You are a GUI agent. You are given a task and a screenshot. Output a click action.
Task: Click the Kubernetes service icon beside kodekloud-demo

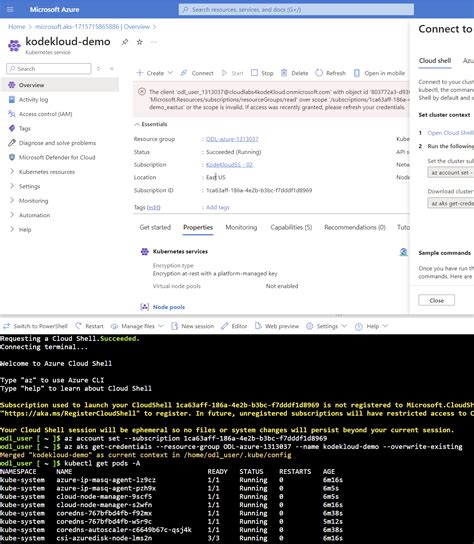click(x=14, y=46)
